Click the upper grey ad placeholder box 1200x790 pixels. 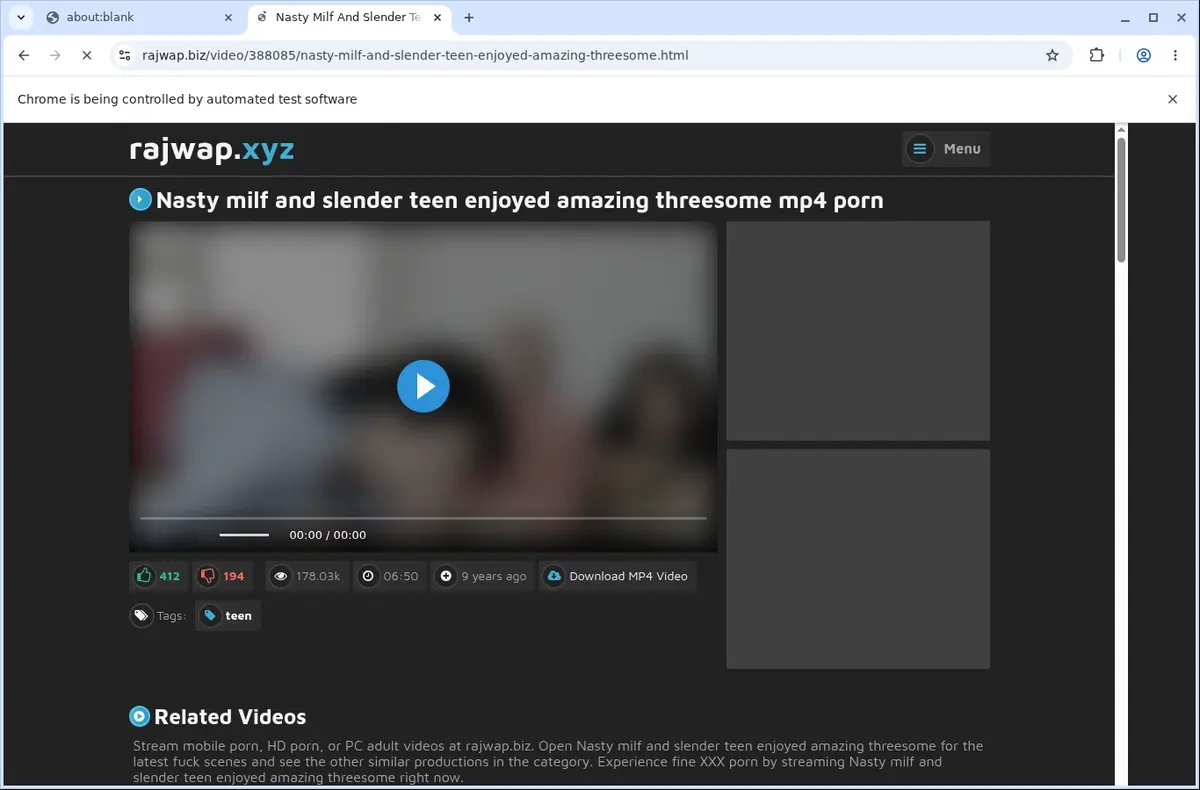pyautogui.click(x=858, y=331)
